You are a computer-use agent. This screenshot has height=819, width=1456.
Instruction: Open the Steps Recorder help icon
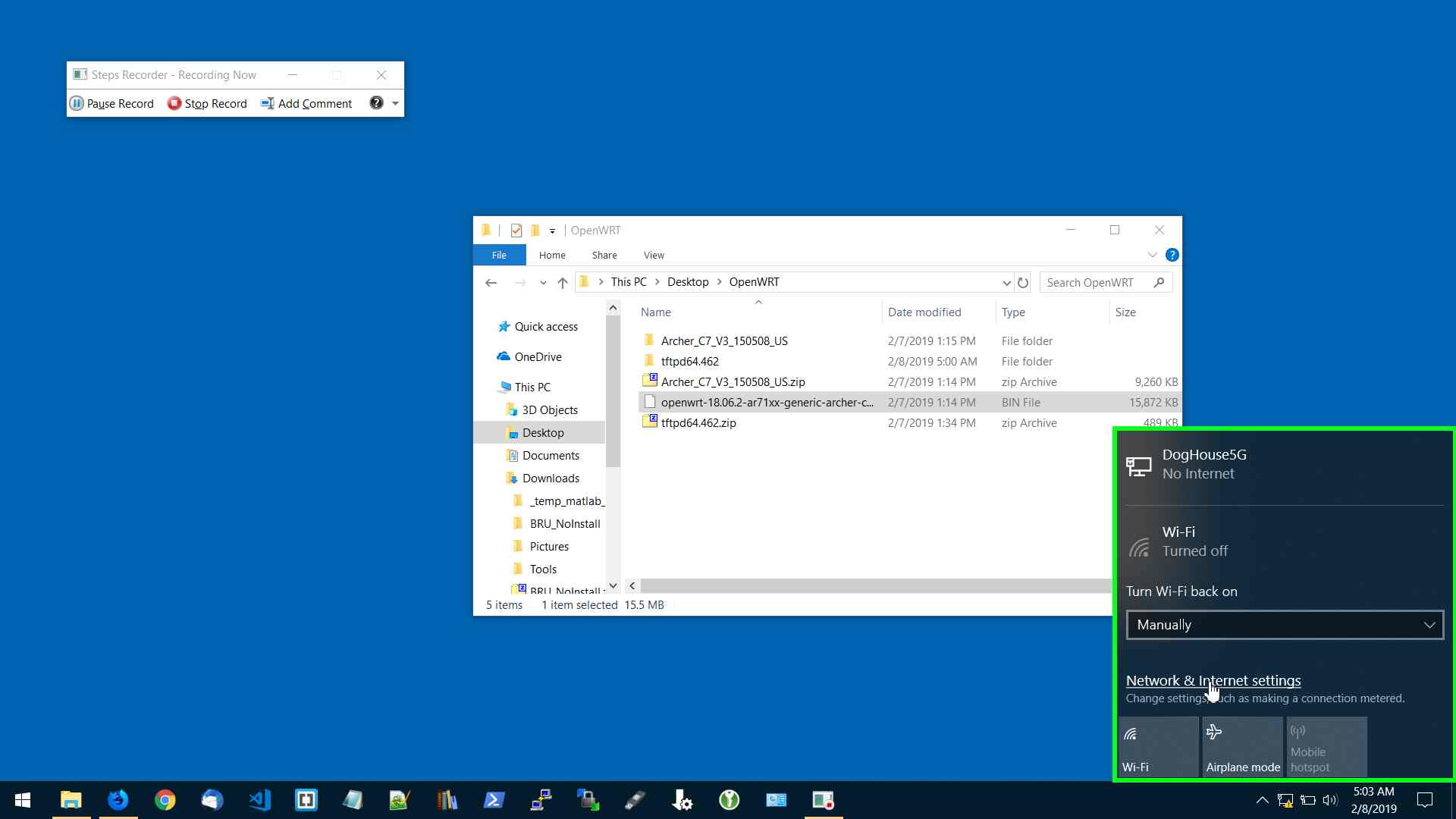pyautogui.click(x=376, y=103)
